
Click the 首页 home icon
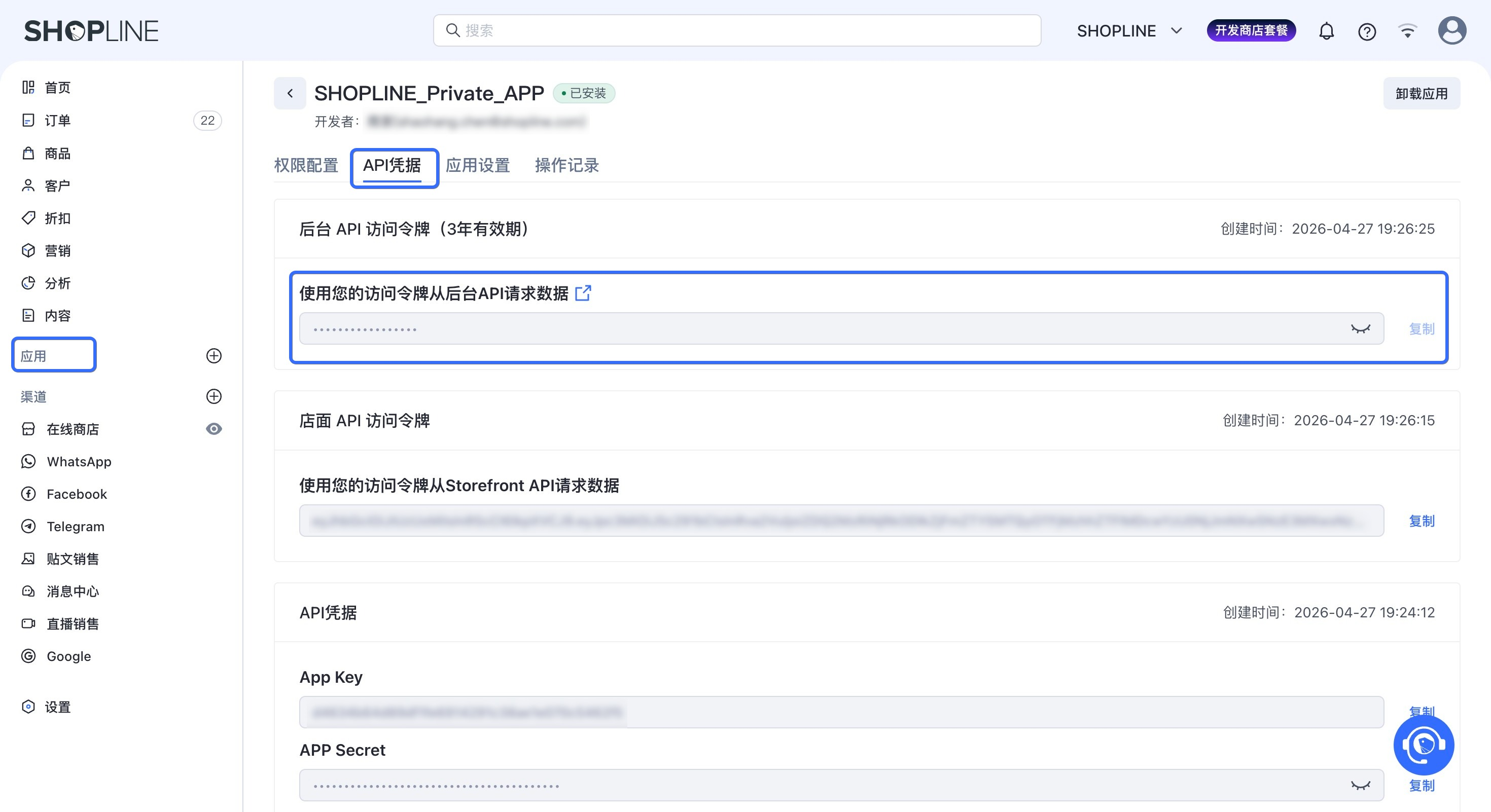(x=28, y=87)
